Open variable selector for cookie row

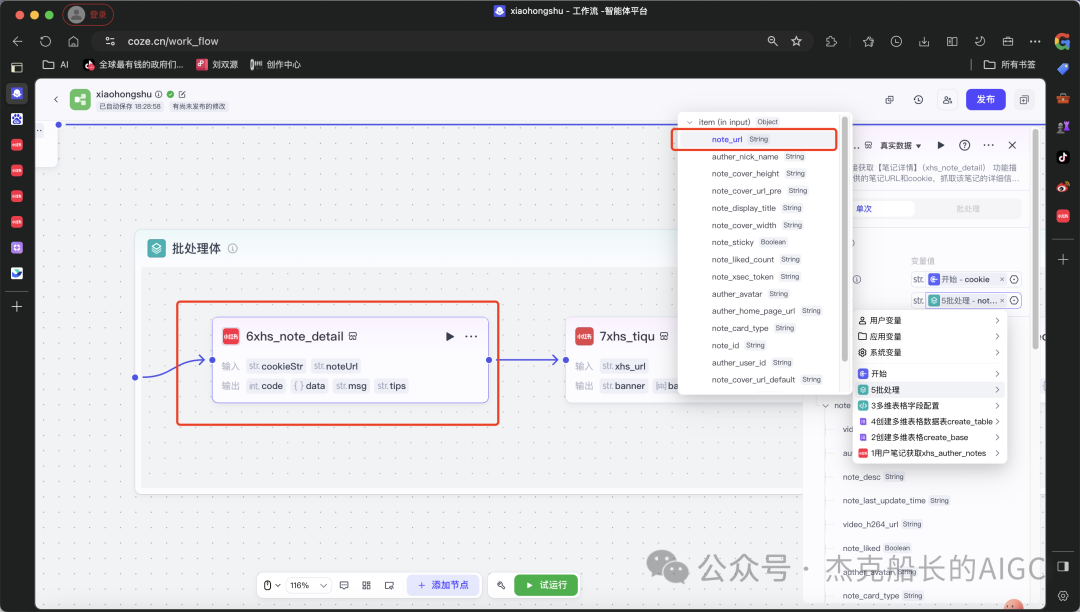tap(1014, 279)
